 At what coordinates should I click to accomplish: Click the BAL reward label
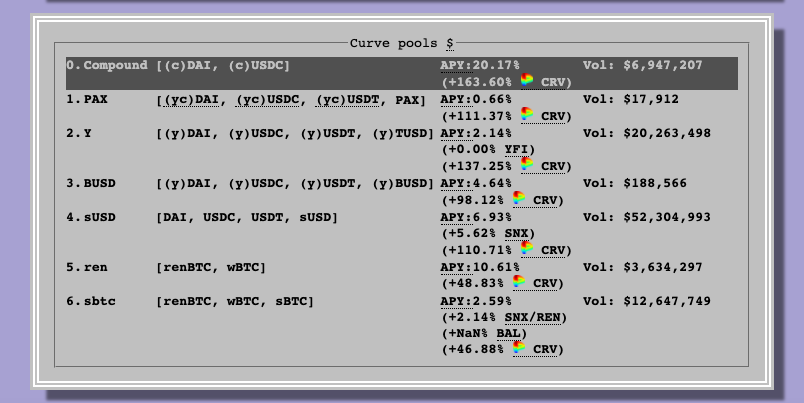pyautogui.click(x=508, y=333)
